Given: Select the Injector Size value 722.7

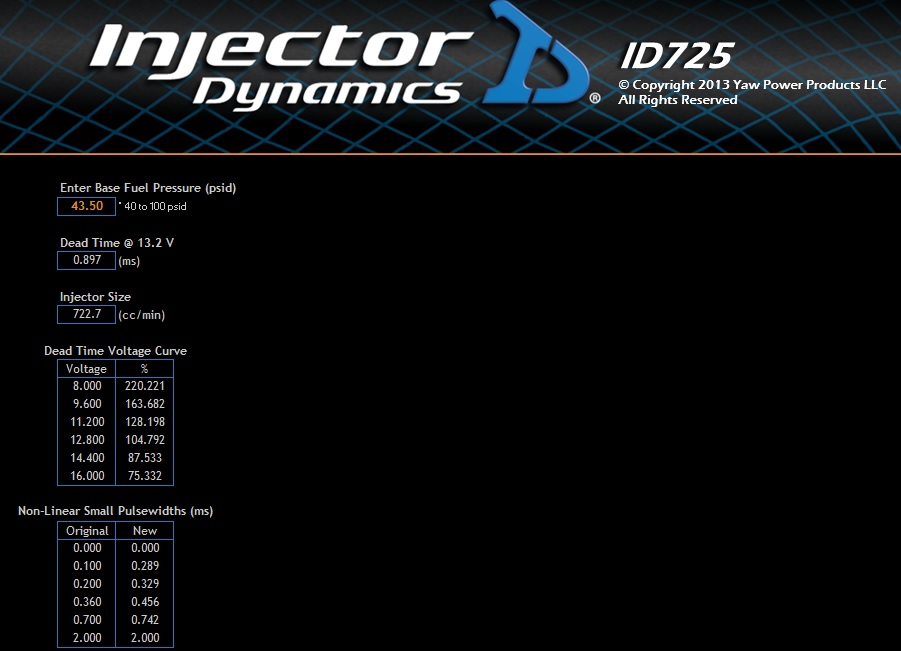Looking at the screenshot, I should click(86, 314).
